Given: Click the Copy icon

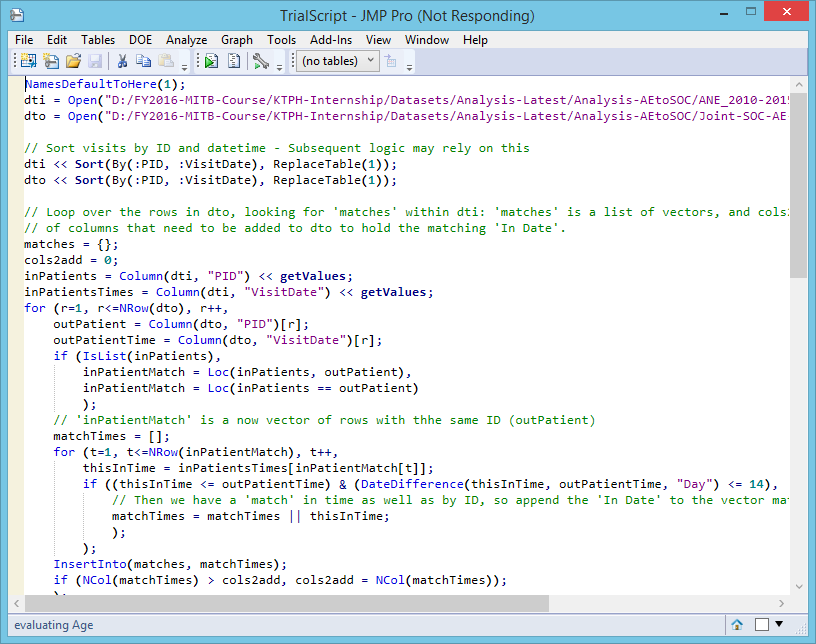Looking at the screenshot, I should 143,61.
